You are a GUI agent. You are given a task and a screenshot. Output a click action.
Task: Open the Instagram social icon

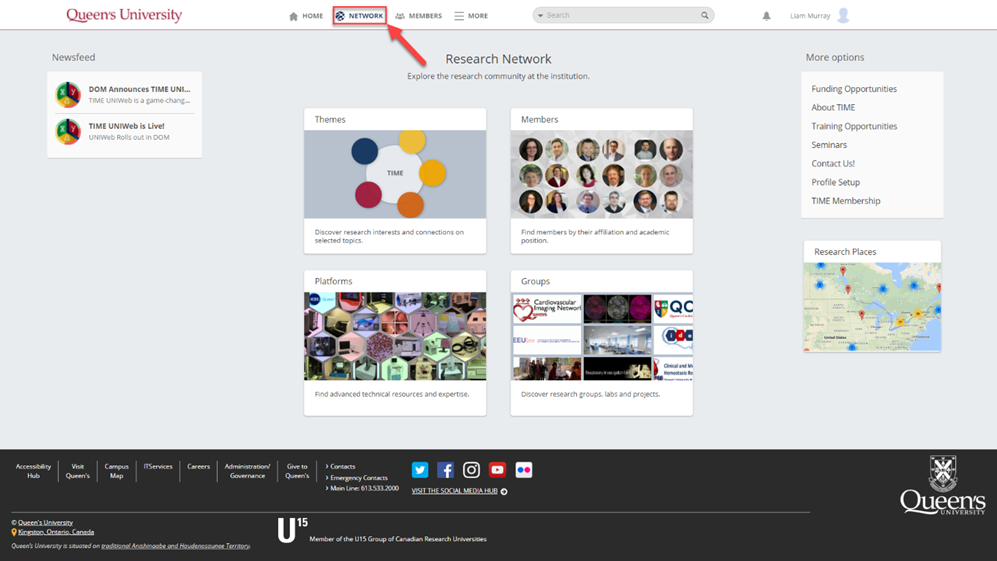[x=472, y=470]
